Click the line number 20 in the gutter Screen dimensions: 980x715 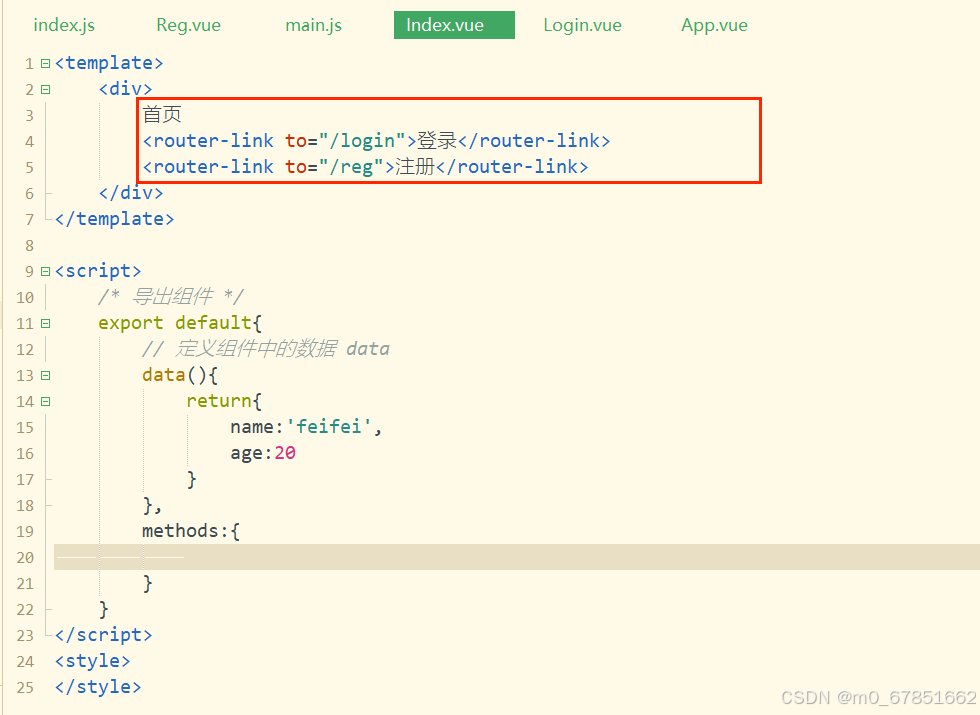[25, 558]
